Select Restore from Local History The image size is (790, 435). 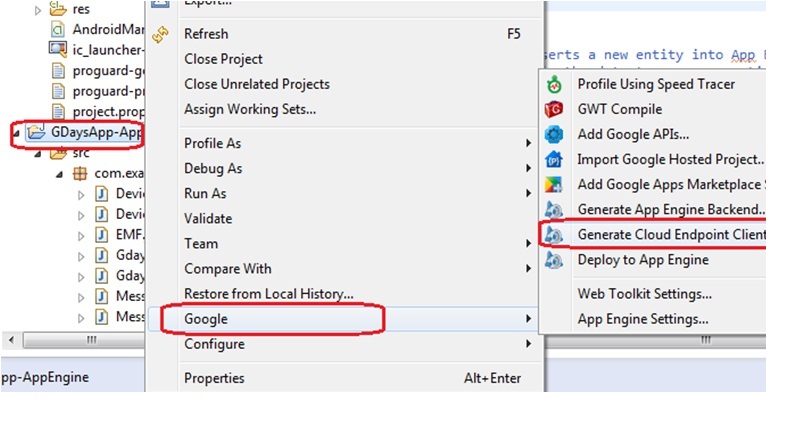pyautogui.click(x=268, y=294)
